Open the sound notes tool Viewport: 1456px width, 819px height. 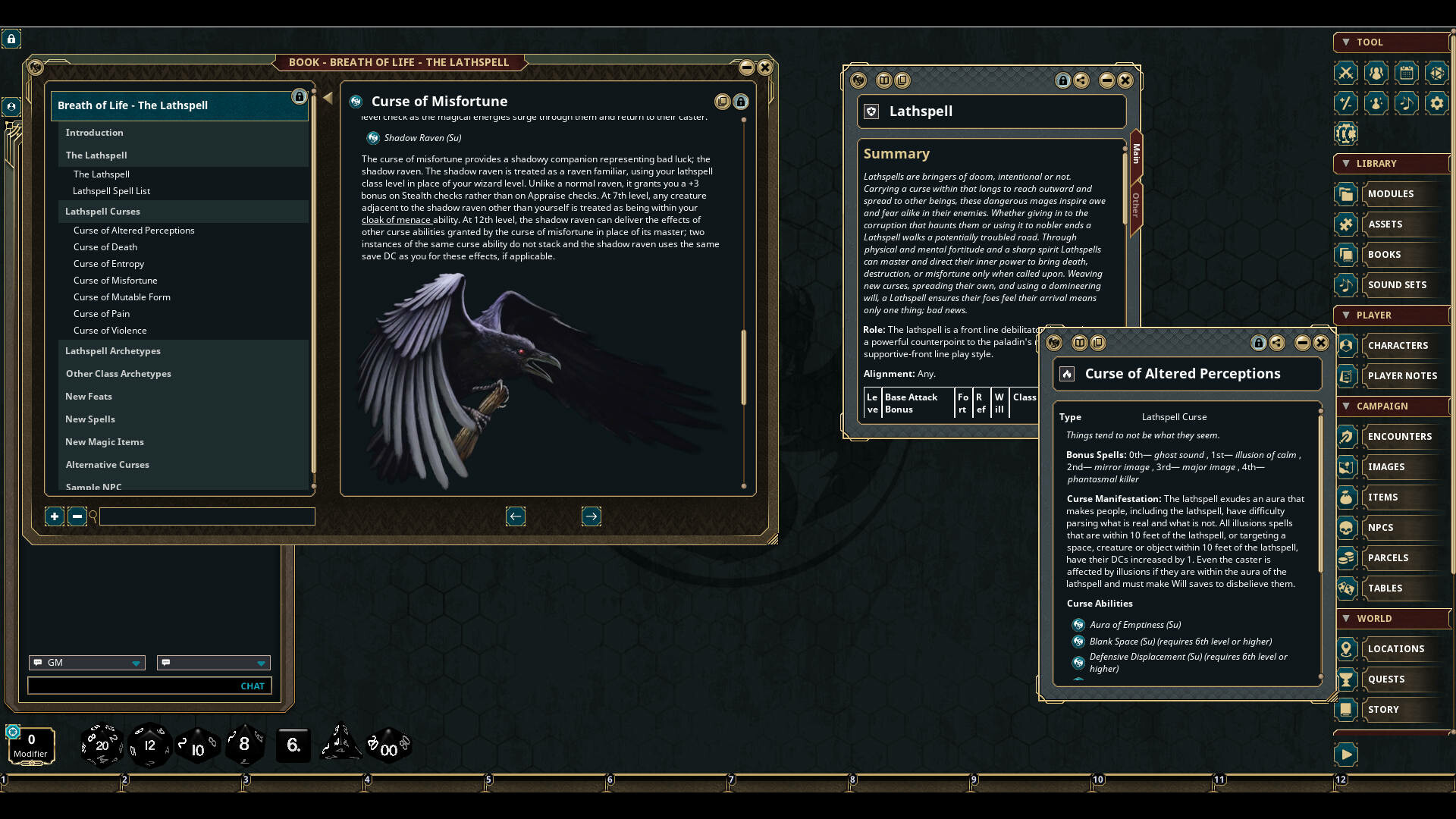(x=1407, y=103)
